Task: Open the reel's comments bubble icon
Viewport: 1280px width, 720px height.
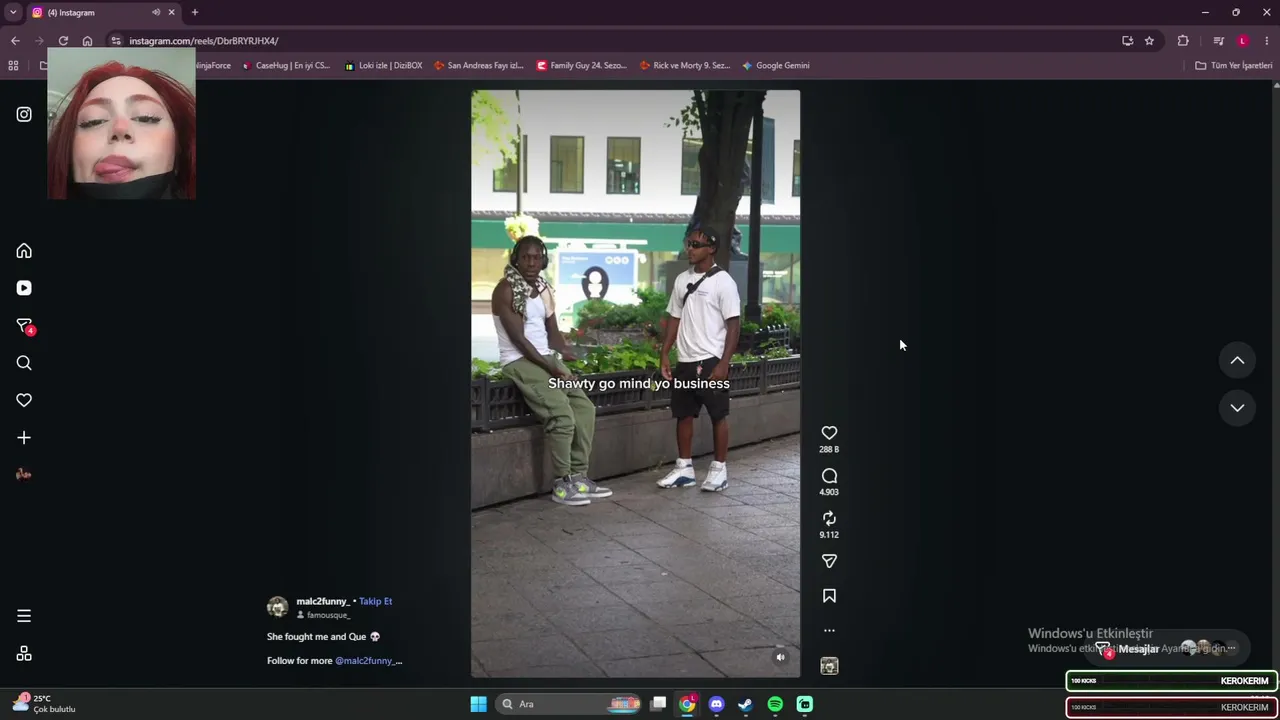Action: [829, 476]
